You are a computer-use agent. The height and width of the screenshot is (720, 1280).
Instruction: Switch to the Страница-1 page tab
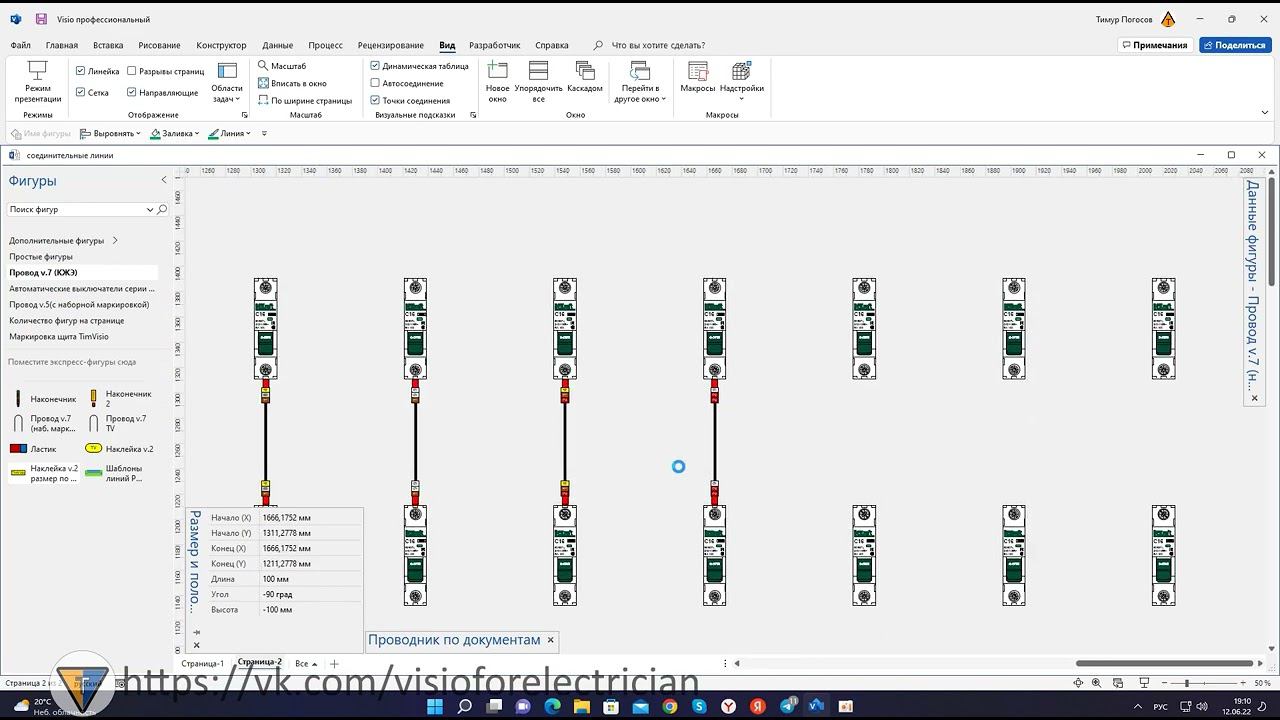coord(203,663)
